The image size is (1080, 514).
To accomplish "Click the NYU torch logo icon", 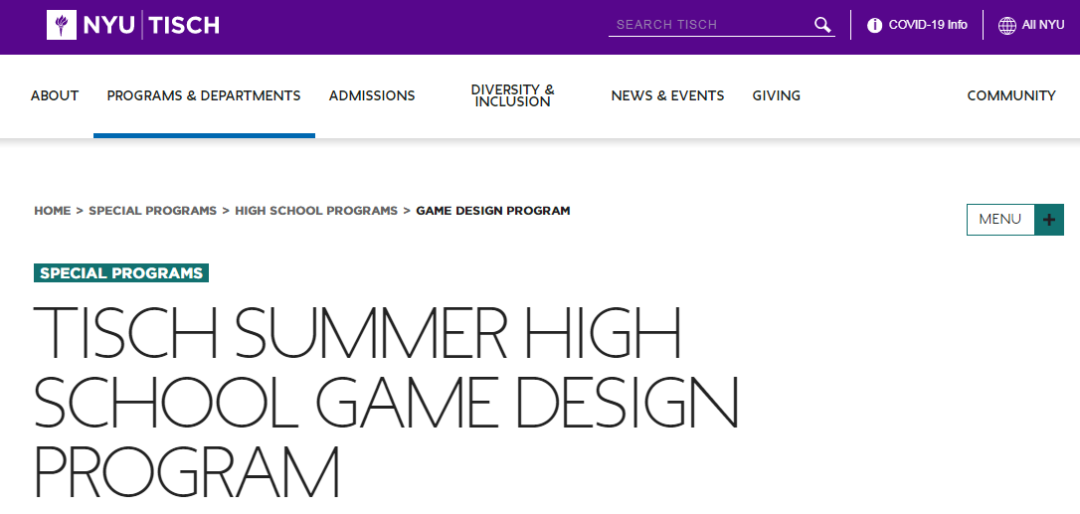I will [x=61, y=25].
